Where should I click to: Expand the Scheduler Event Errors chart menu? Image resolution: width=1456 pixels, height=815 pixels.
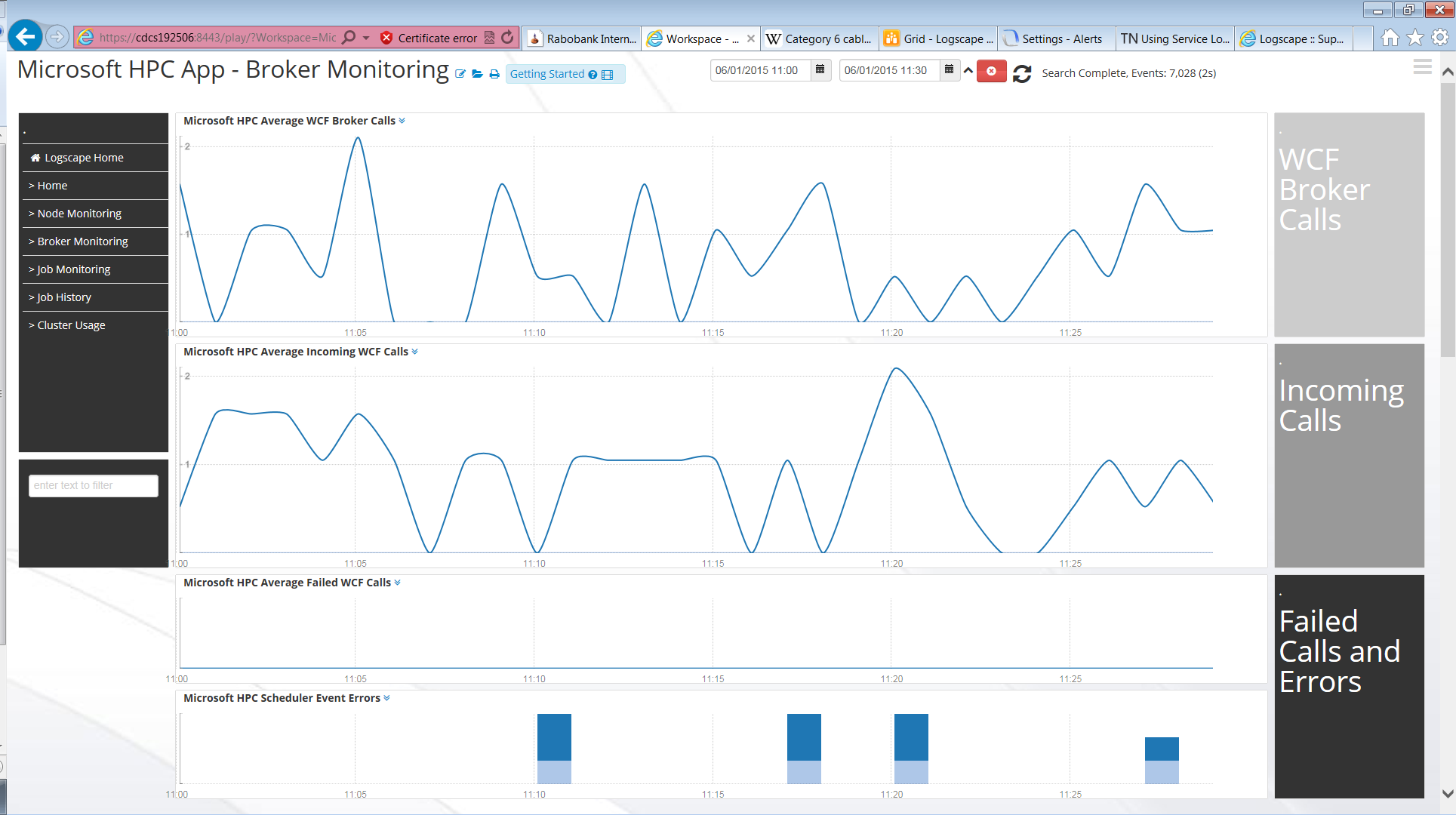click(387, 698)
